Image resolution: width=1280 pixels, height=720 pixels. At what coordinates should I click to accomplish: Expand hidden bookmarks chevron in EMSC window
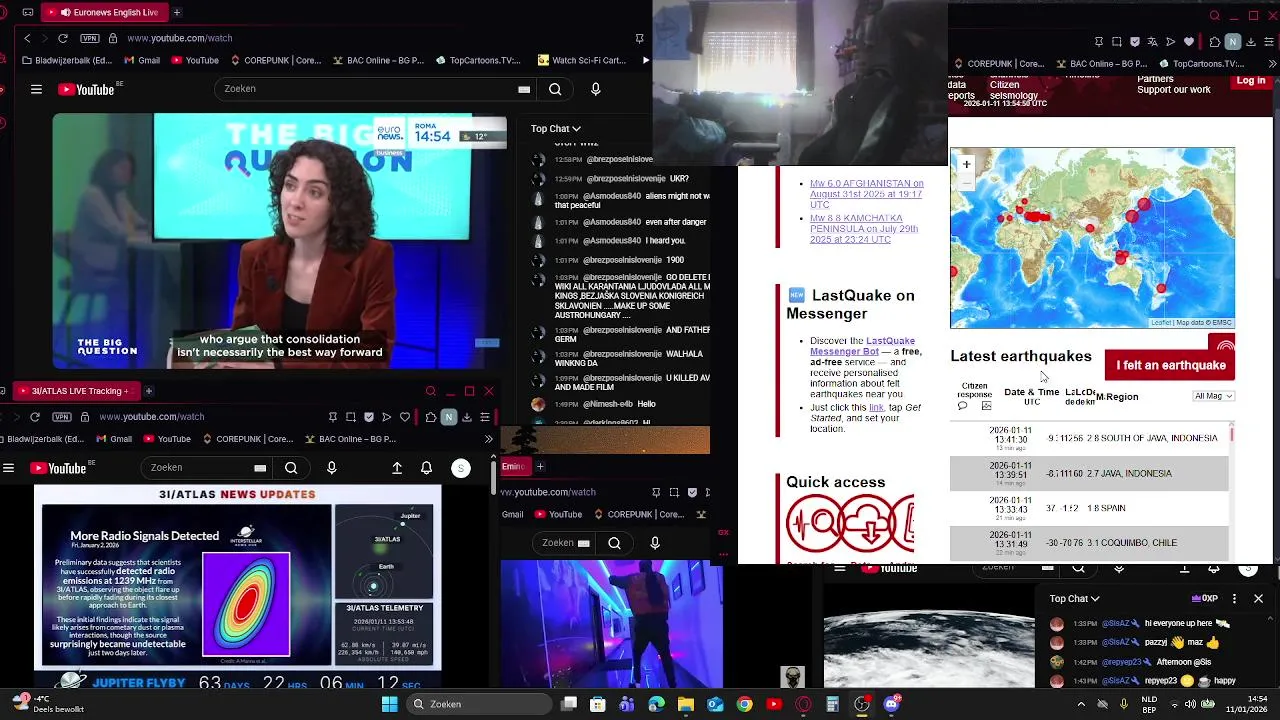tap(1273, 64)
